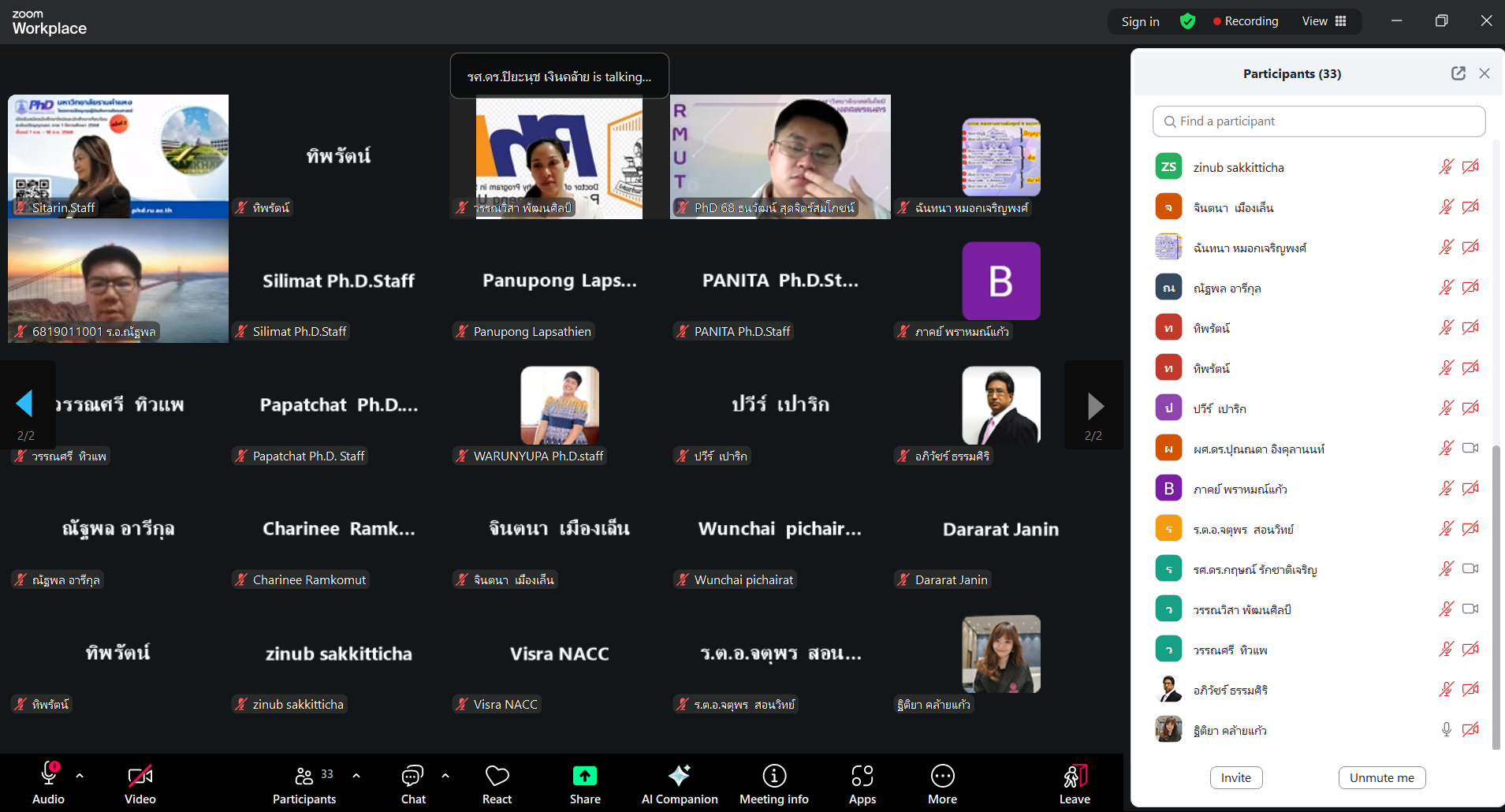Click Invite button in participants panel
This screenshot has height=812, width=1505.
coord(1236,777)
